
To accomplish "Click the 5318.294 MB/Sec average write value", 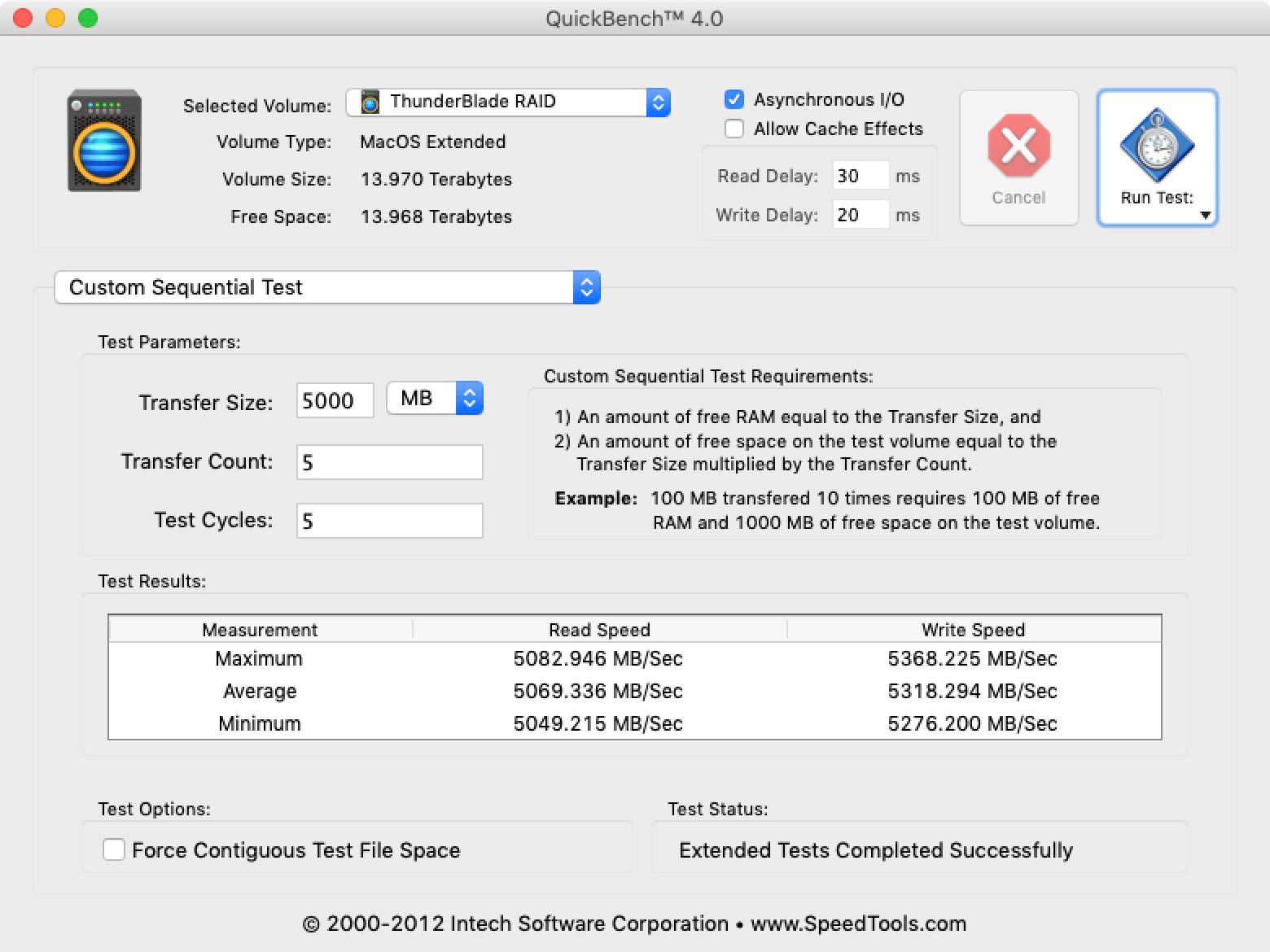I will point(973,691).
